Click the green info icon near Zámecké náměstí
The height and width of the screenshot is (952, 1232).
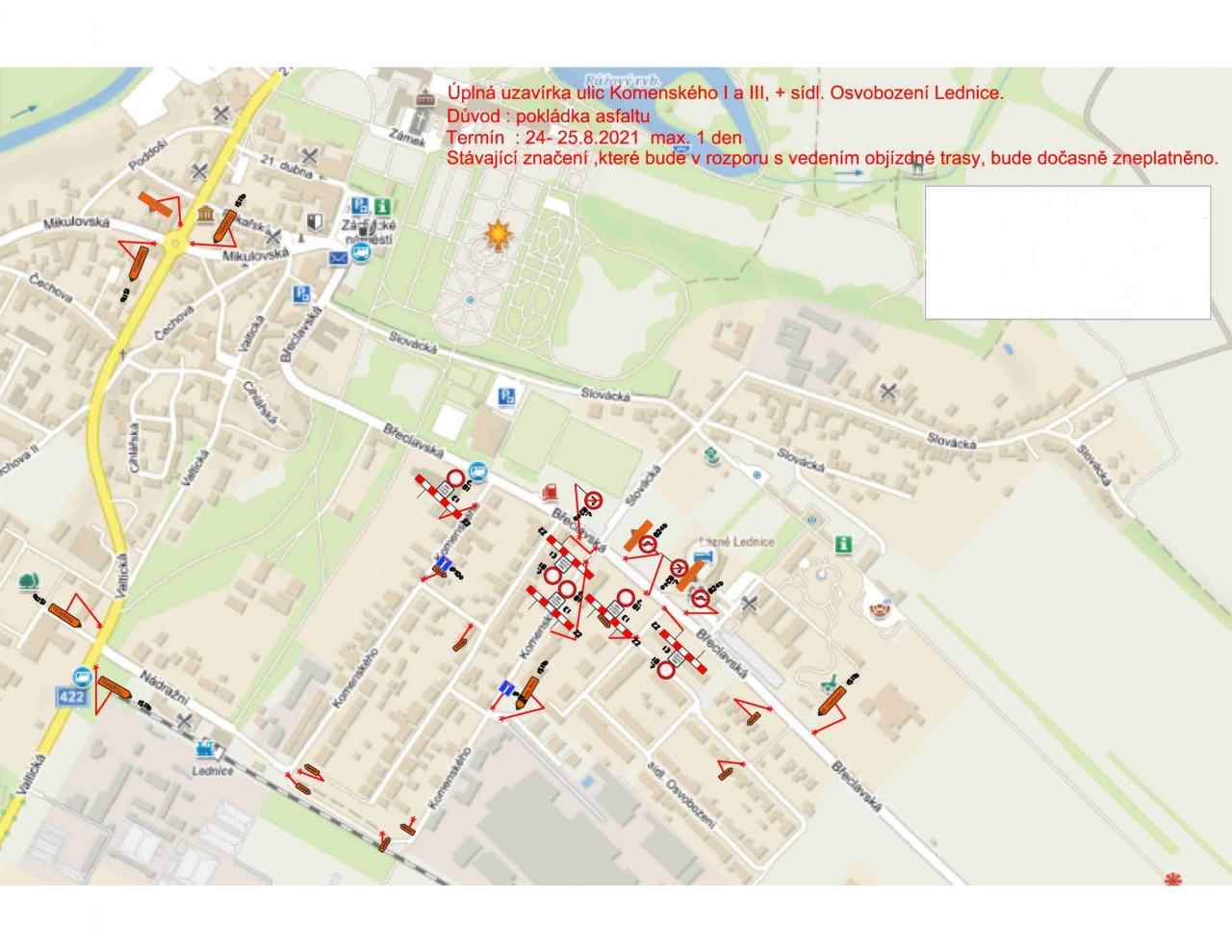coord(382,206)
